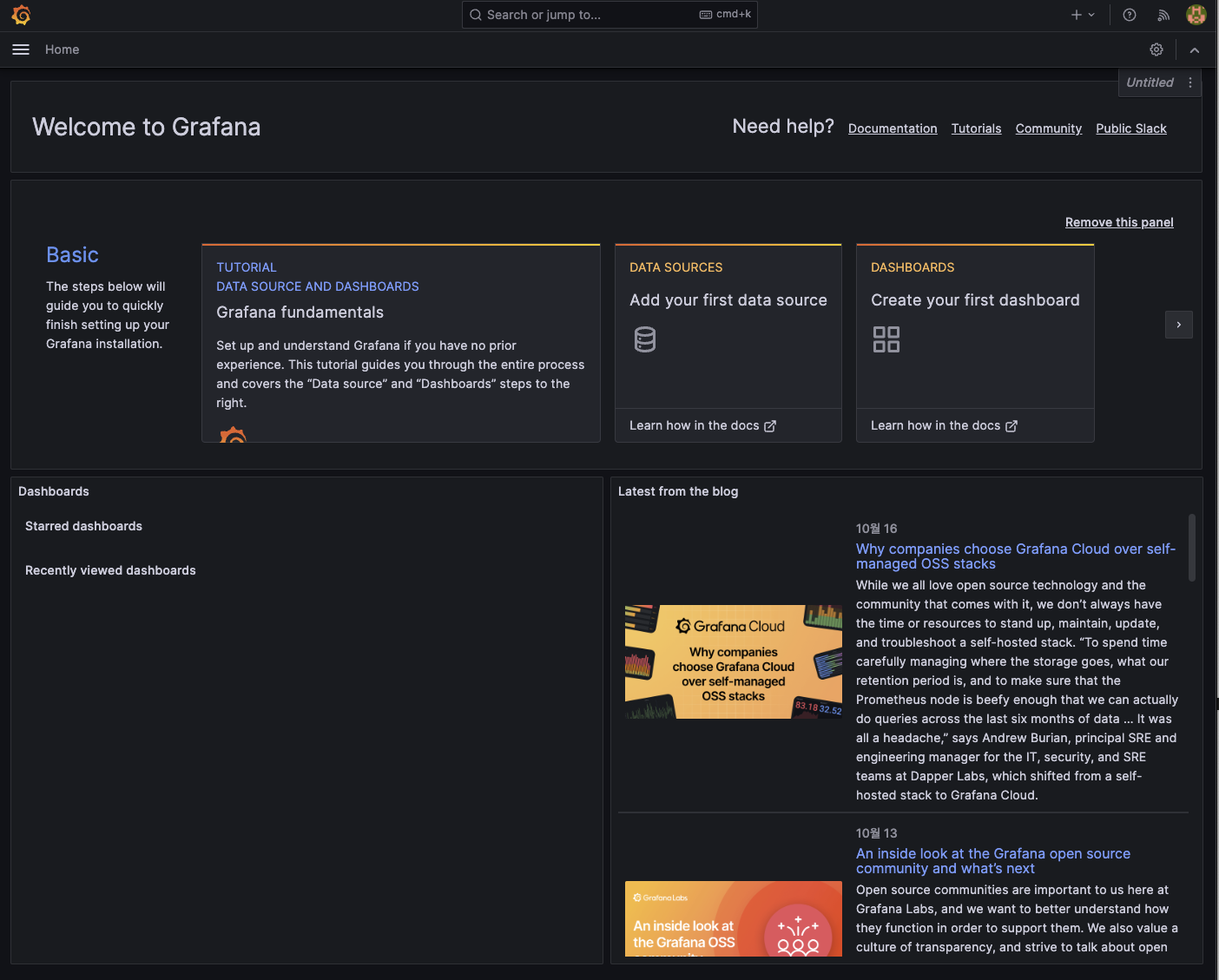The width and height of the screenshot is (1219, 980).
Task: Click the Basic heading text
Action: (x=72, y=255)
